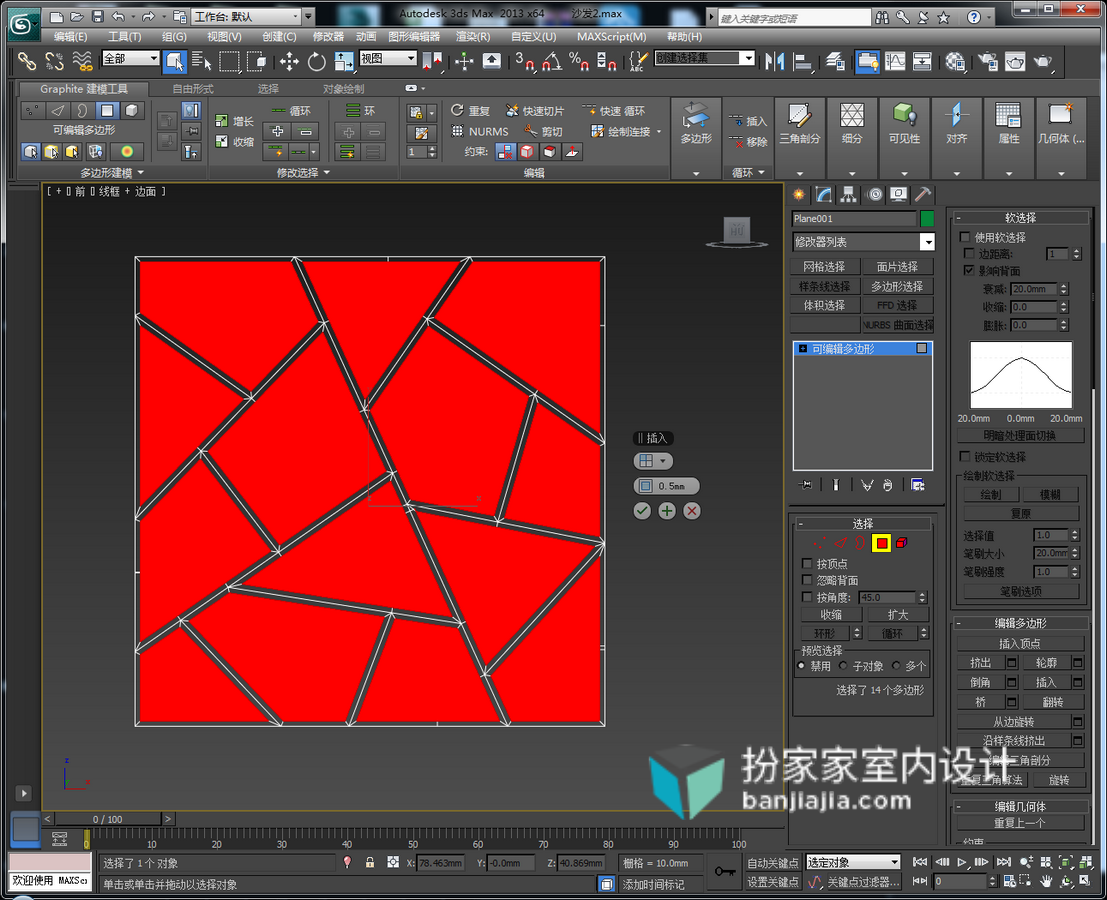1107x900 pixels.
Task: Click the Bind to Space Warp icon
Action: coord(82,61)
